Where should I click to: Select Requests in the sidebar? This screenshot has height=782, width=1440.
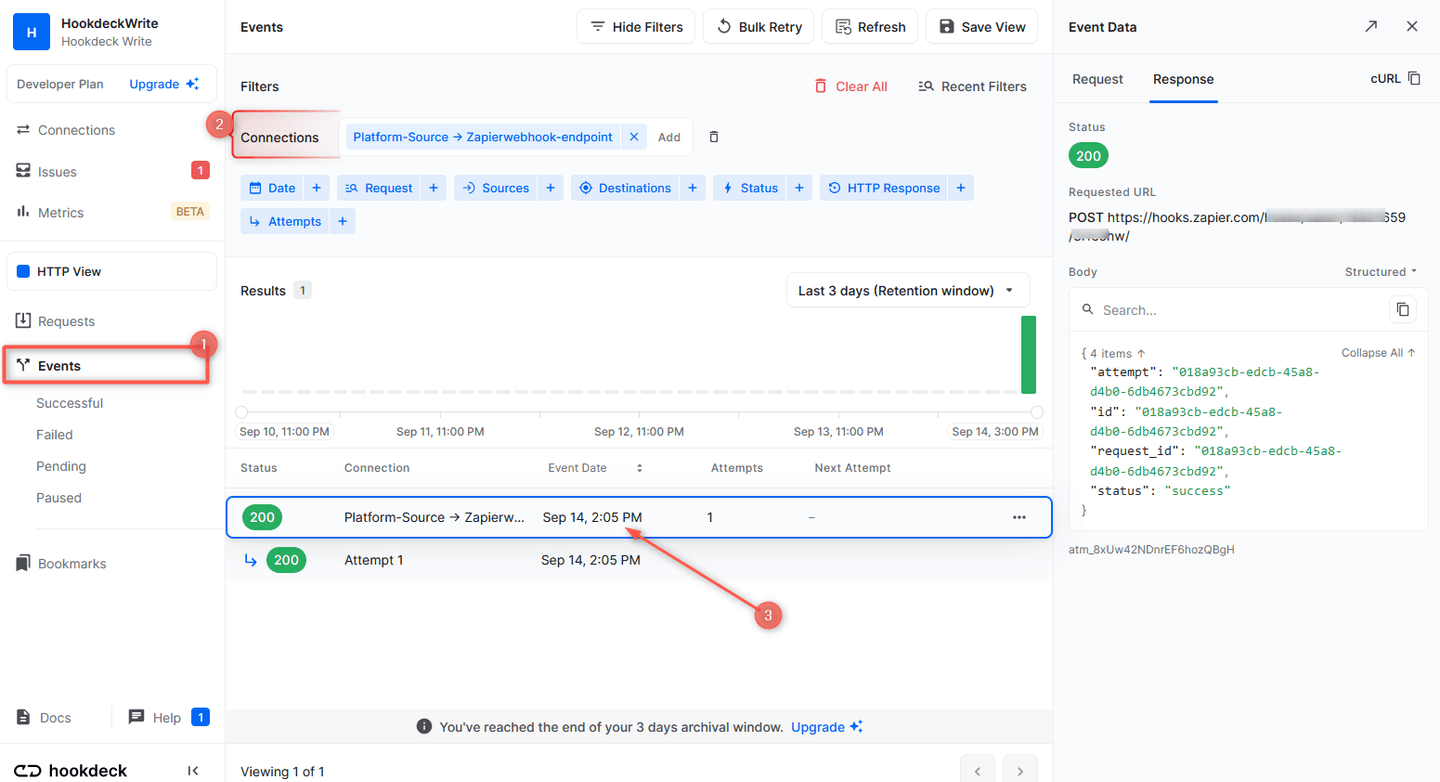click(66, 320)
